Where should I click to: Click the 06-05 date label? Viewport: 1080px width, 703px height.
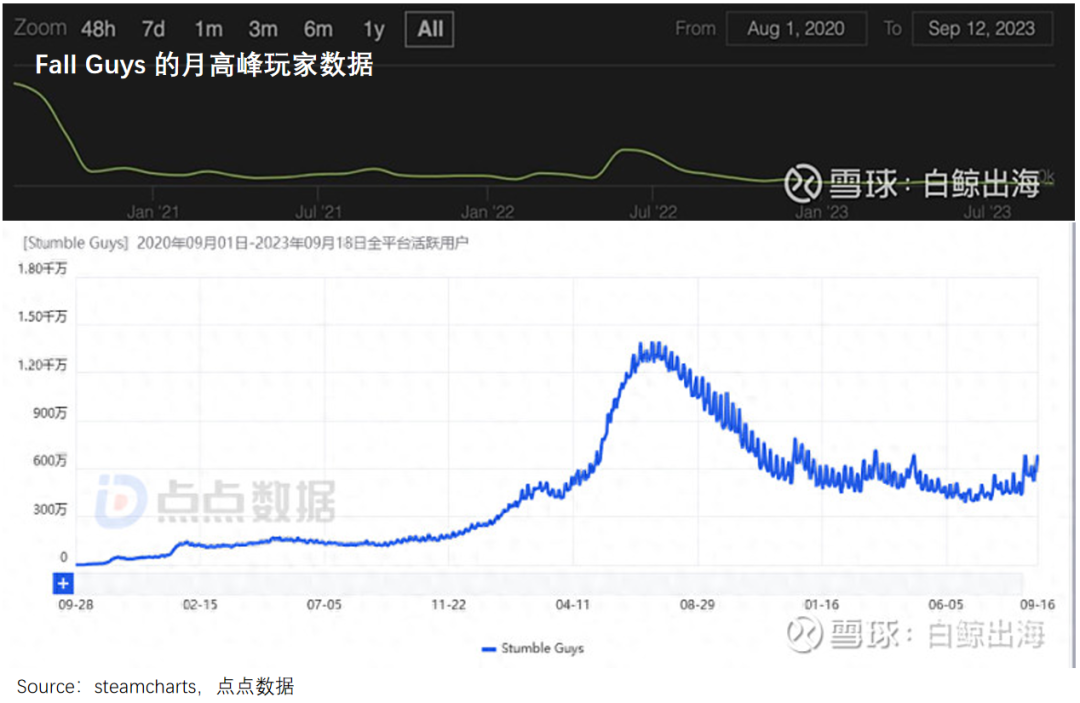(x=946, y=605)
